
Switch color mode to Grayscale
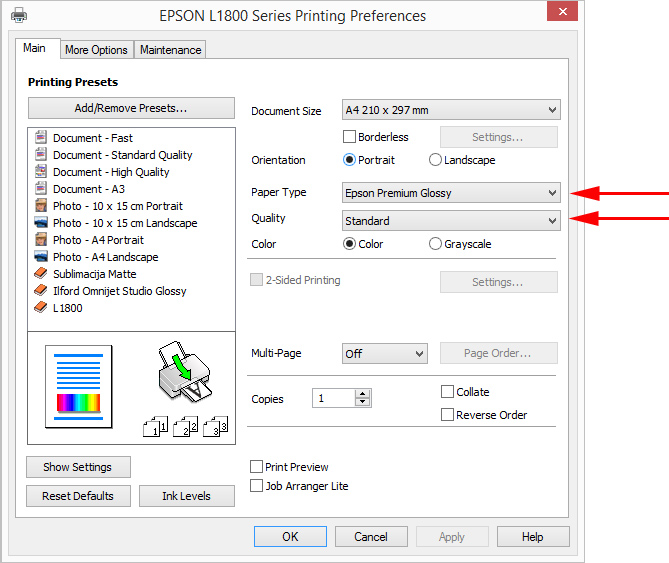click(435, 244)
